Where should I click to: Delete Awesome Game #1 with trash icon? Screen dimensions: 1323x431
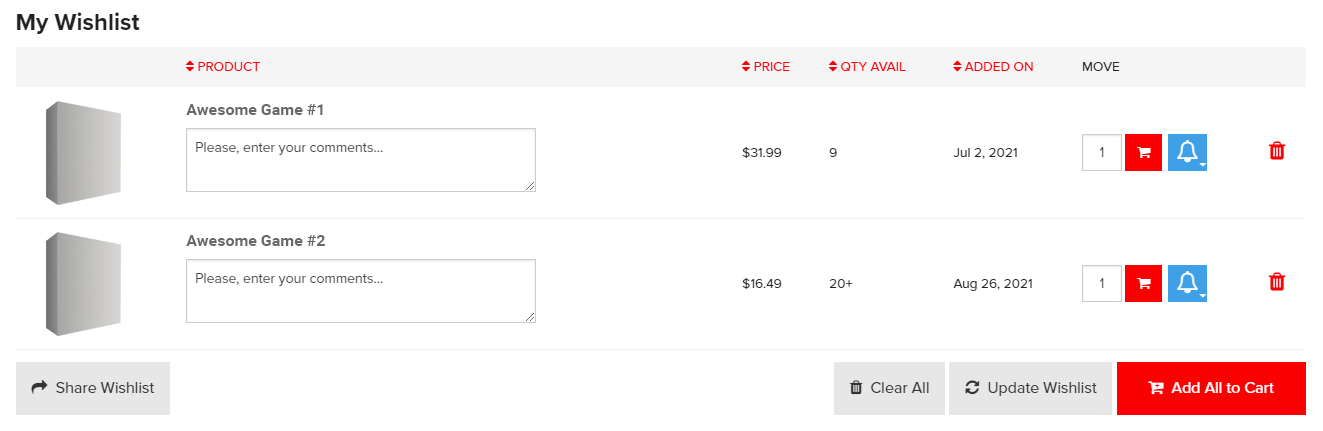[1277, 151]
